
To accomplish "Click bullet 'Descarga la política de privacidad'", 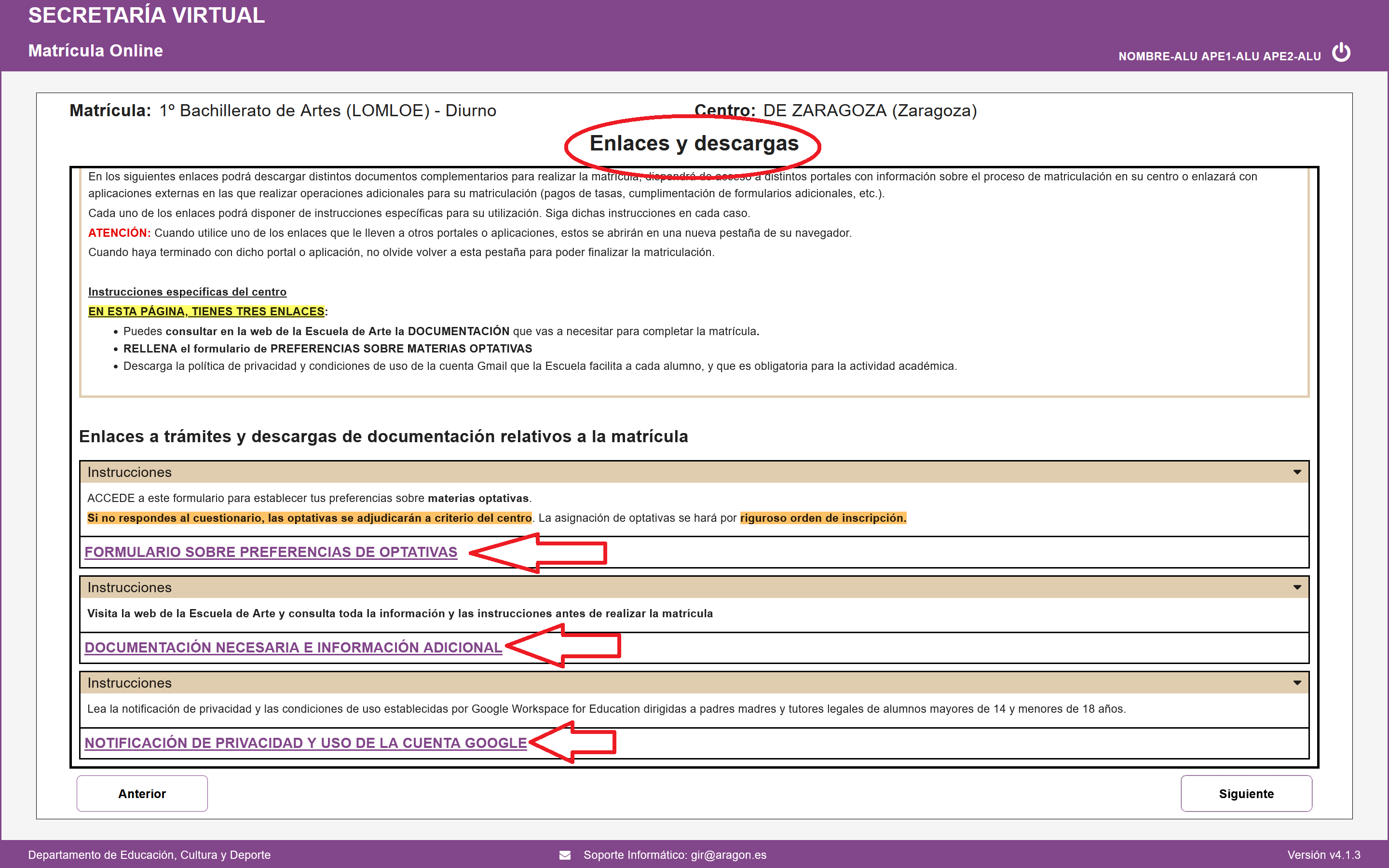I will click(x=540, y=366).
